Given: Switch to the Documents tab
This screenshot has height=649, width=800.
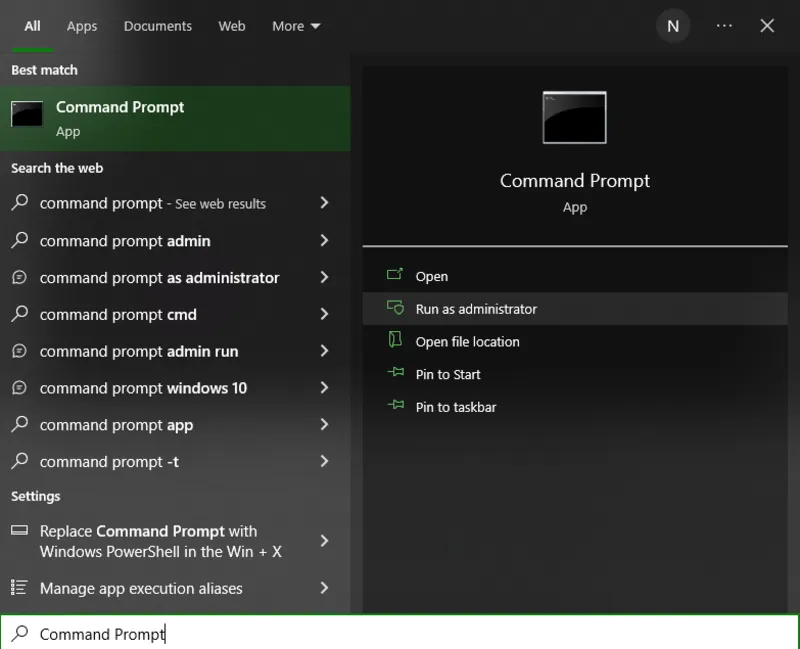Looking at the screenshot, I should click(158, 26).
